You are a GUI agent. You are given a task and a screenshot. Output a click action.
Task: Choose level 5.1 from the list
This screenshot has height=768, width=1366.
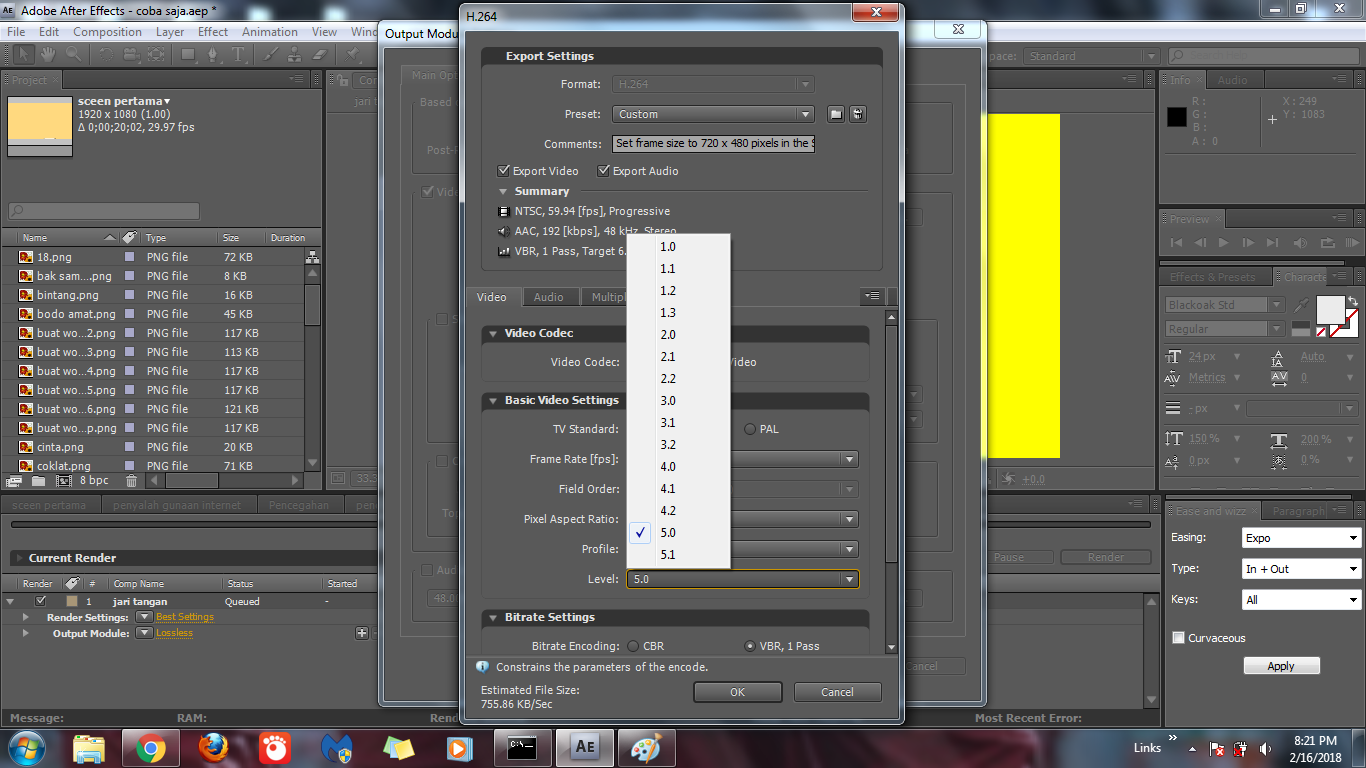pyautogui.click(x=678, y=555)
